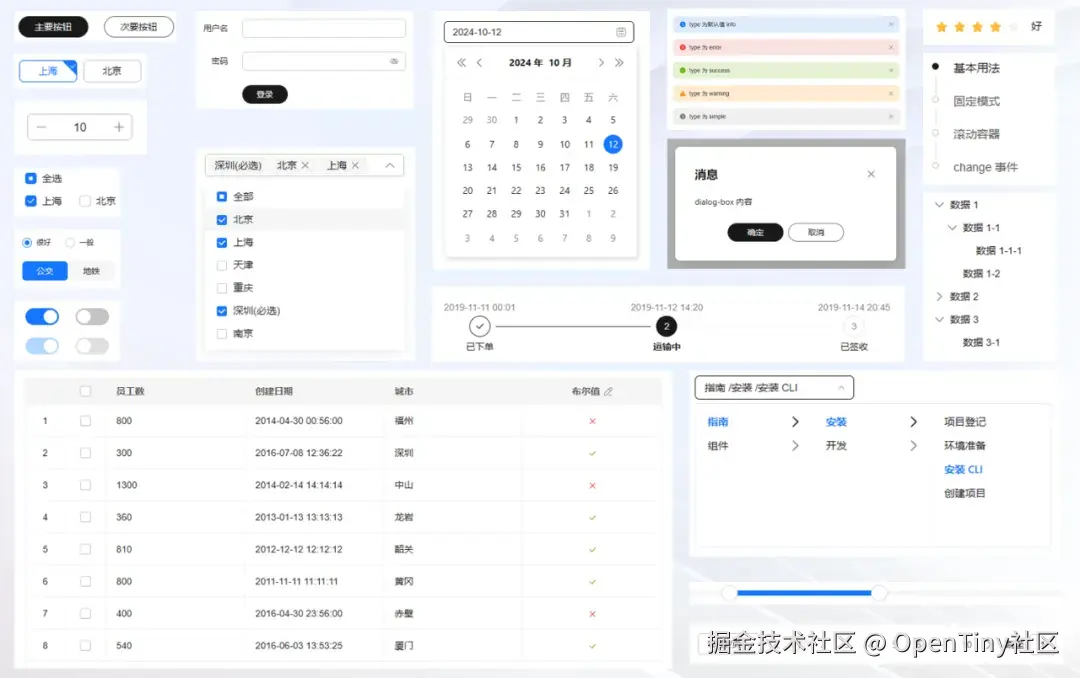Collapse the 数据 1-1 tree node
1080x678 pixels.
pos(952,227)
